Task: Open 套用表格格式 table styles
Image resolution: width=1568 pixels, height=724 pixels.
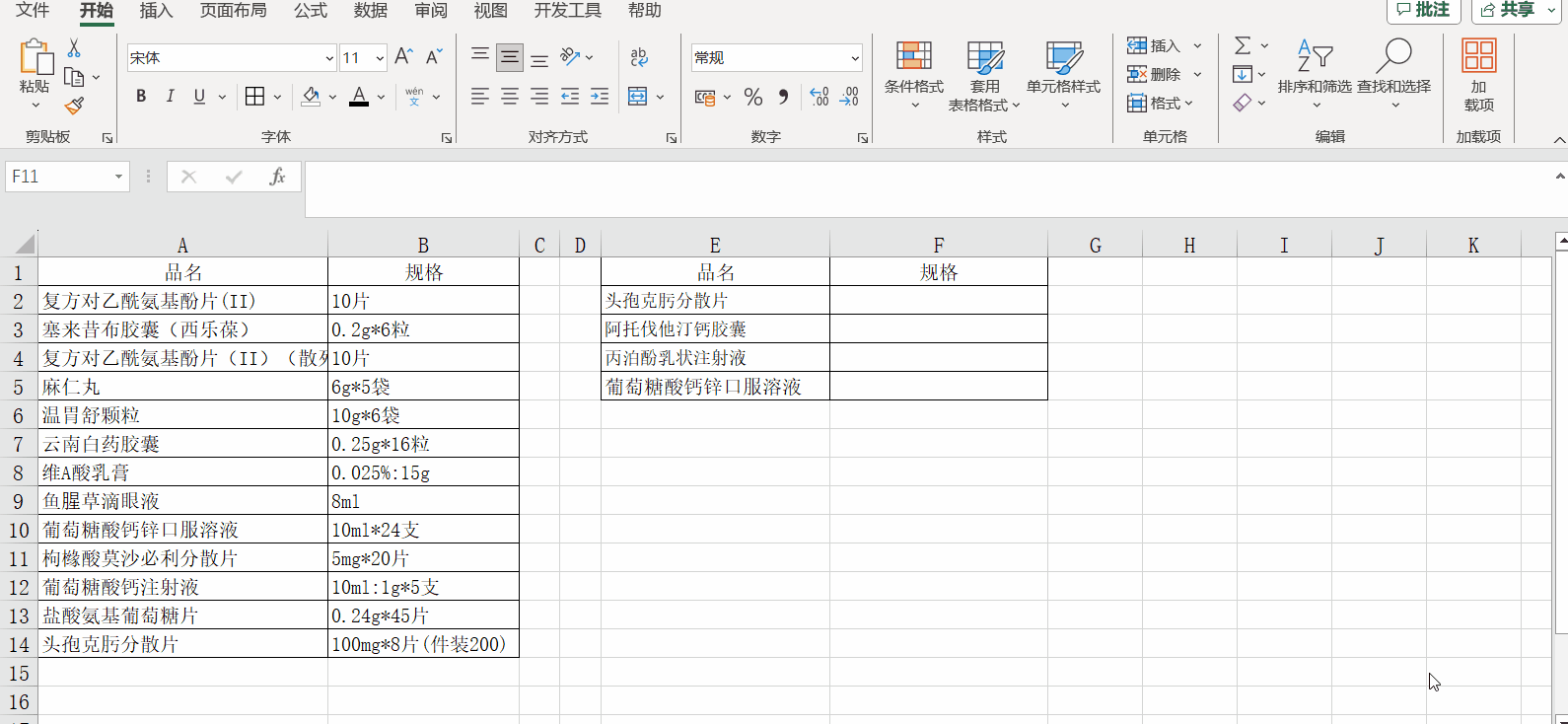Action: (984, 75)
